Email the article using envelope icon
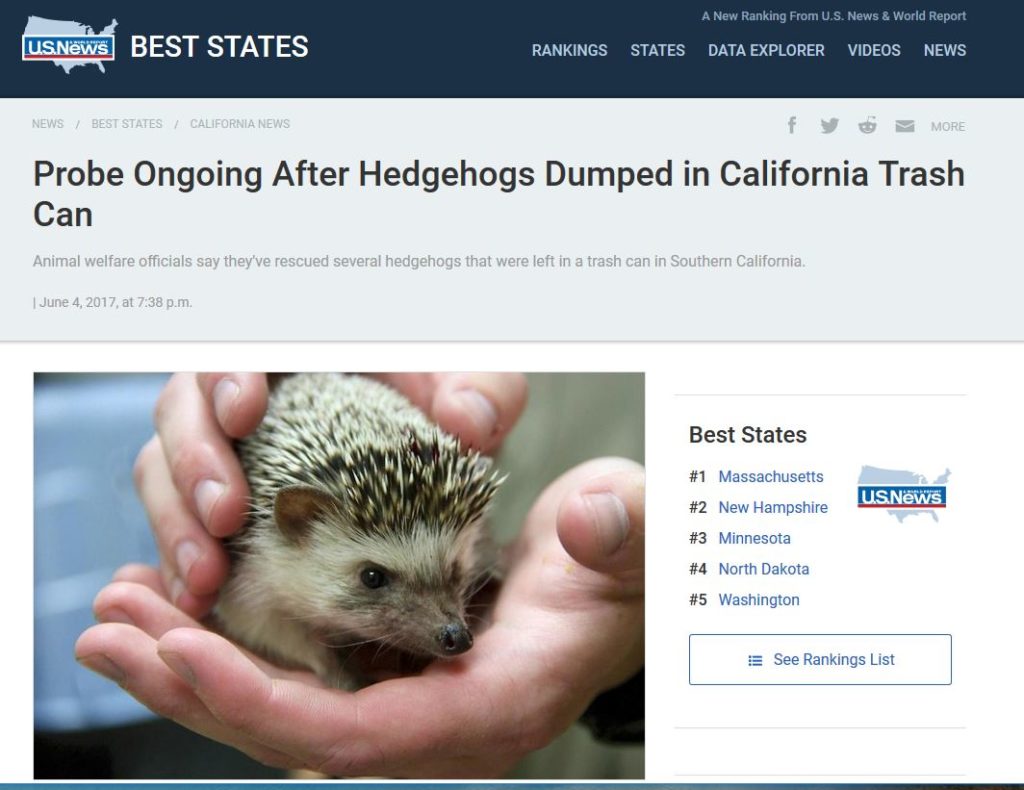Screen dimensions: 1024x790 [x=904, y=126]
